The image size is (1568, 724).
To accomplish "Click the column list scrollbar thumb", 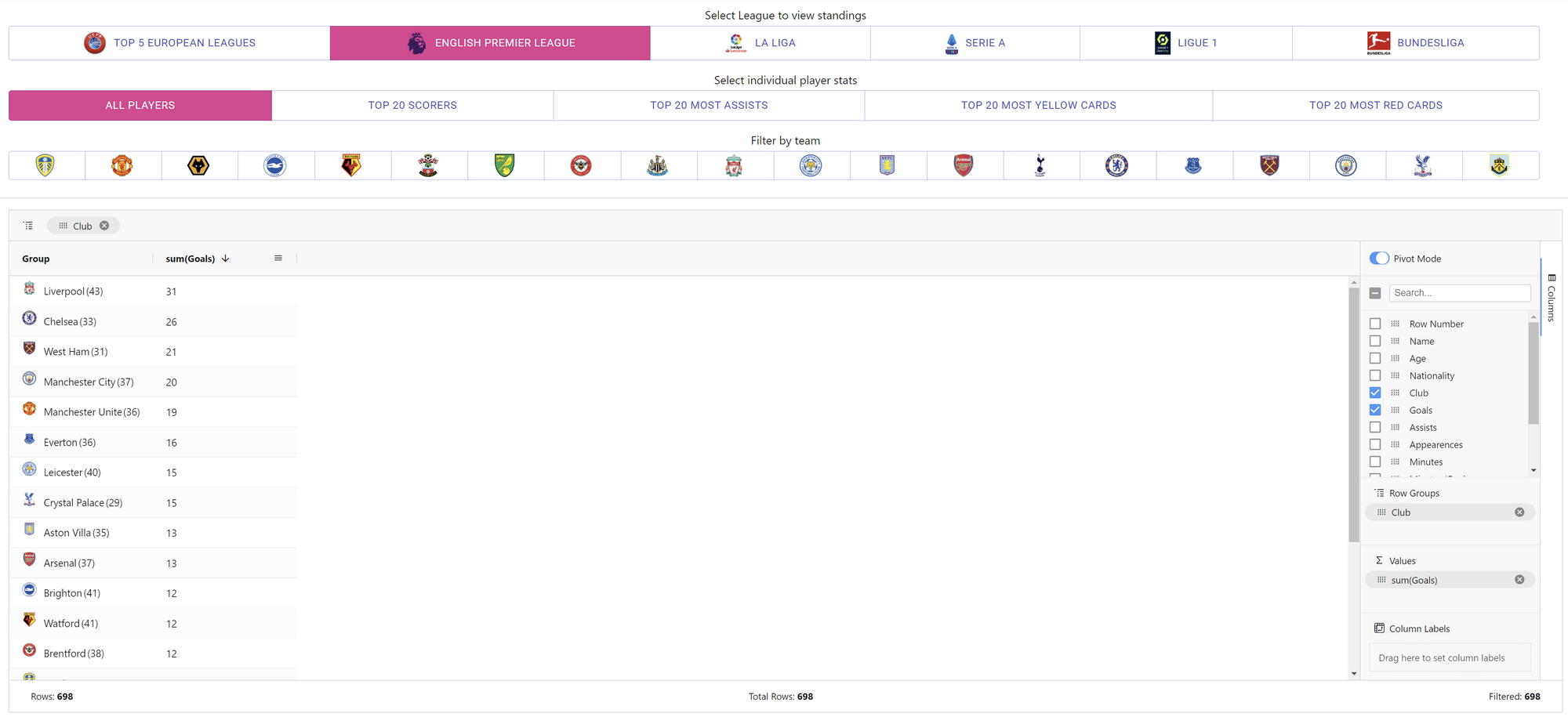I will pos(1534,372).
